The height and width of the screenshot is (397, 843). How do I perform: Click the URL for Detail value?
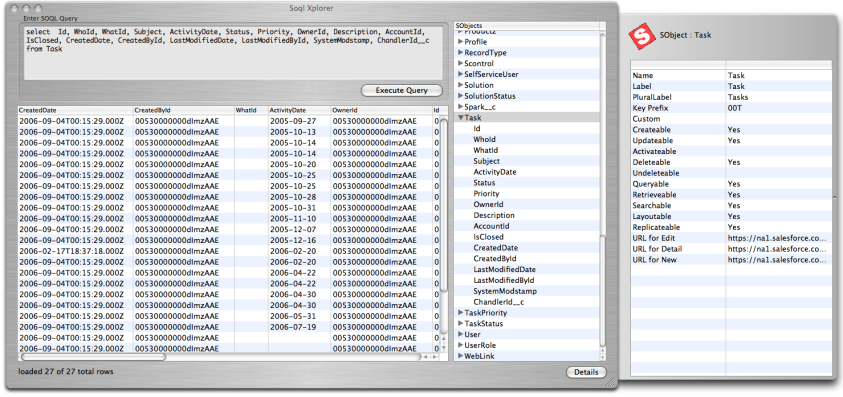(777, 249)
